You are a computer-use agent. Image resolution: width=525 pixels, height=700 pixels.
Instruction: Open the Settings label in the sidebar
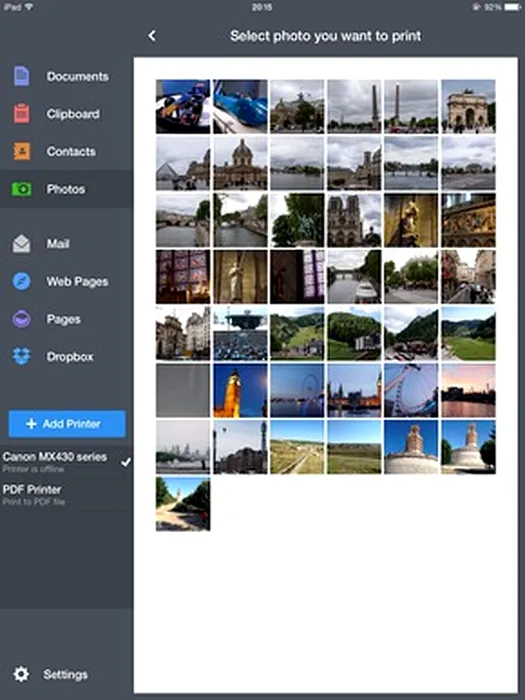[x=65, y=675]
